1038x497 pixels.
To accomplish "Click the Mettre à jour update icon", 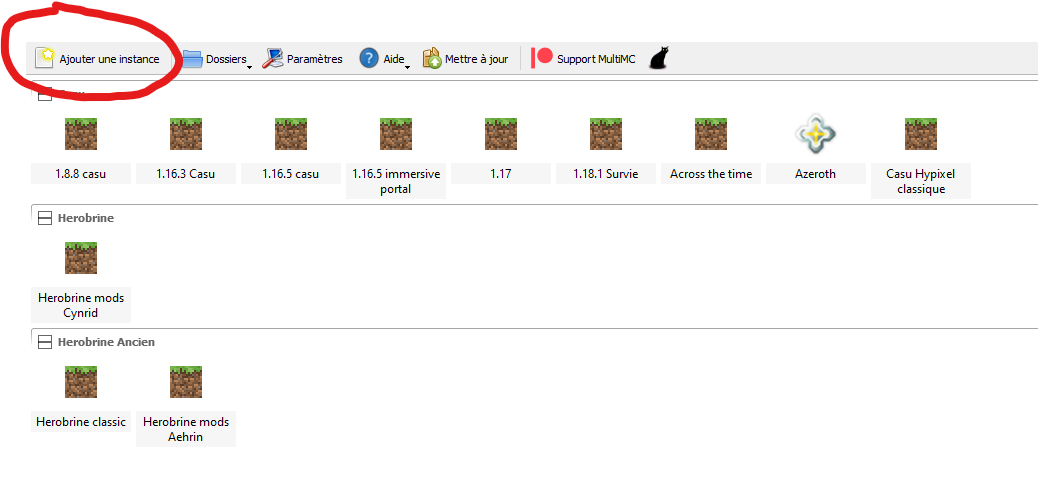I will click(432, 58).
